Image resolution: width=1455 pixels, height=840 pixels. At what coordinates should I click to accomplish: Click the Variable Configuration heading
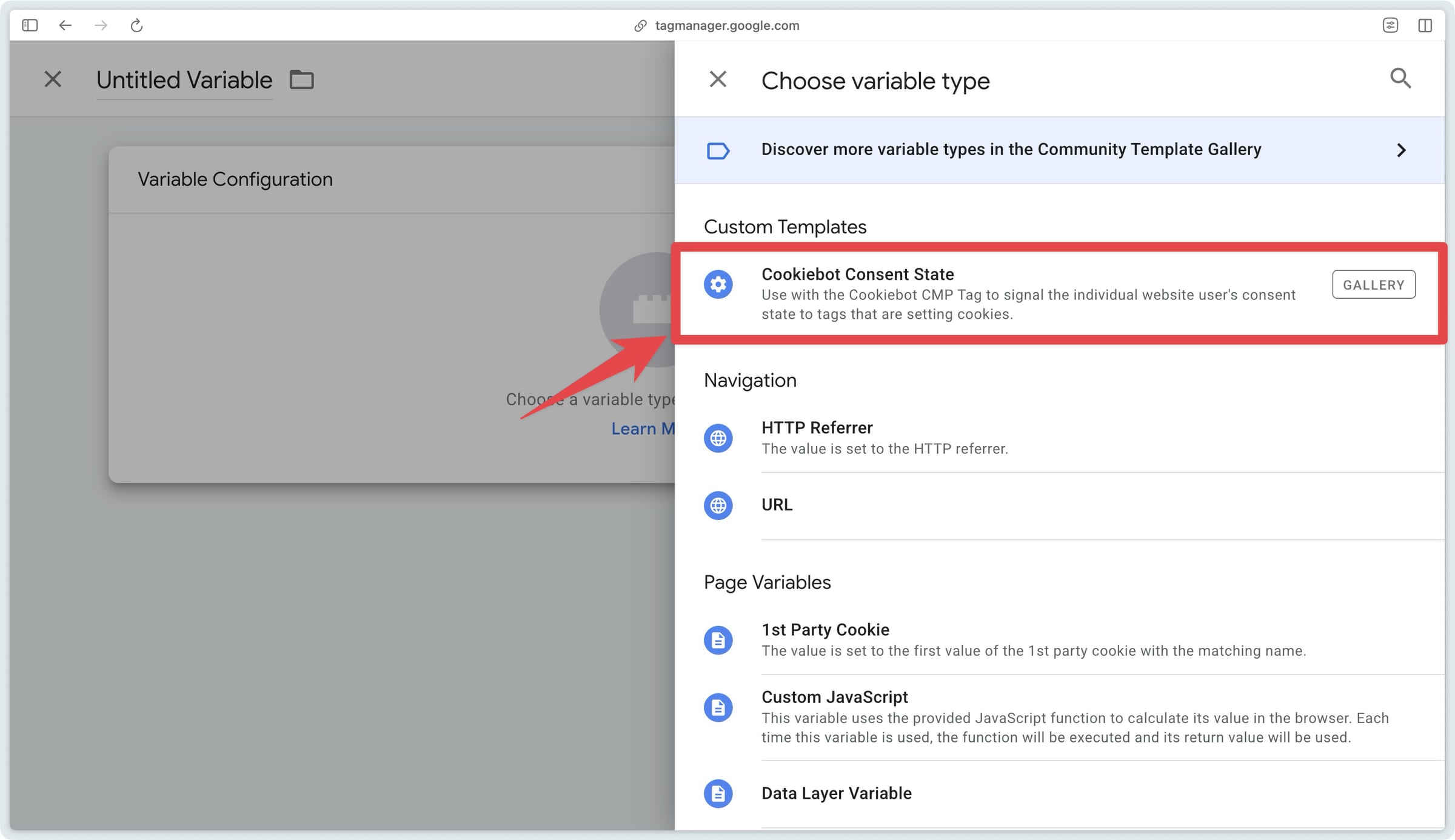tap(235, 179)
